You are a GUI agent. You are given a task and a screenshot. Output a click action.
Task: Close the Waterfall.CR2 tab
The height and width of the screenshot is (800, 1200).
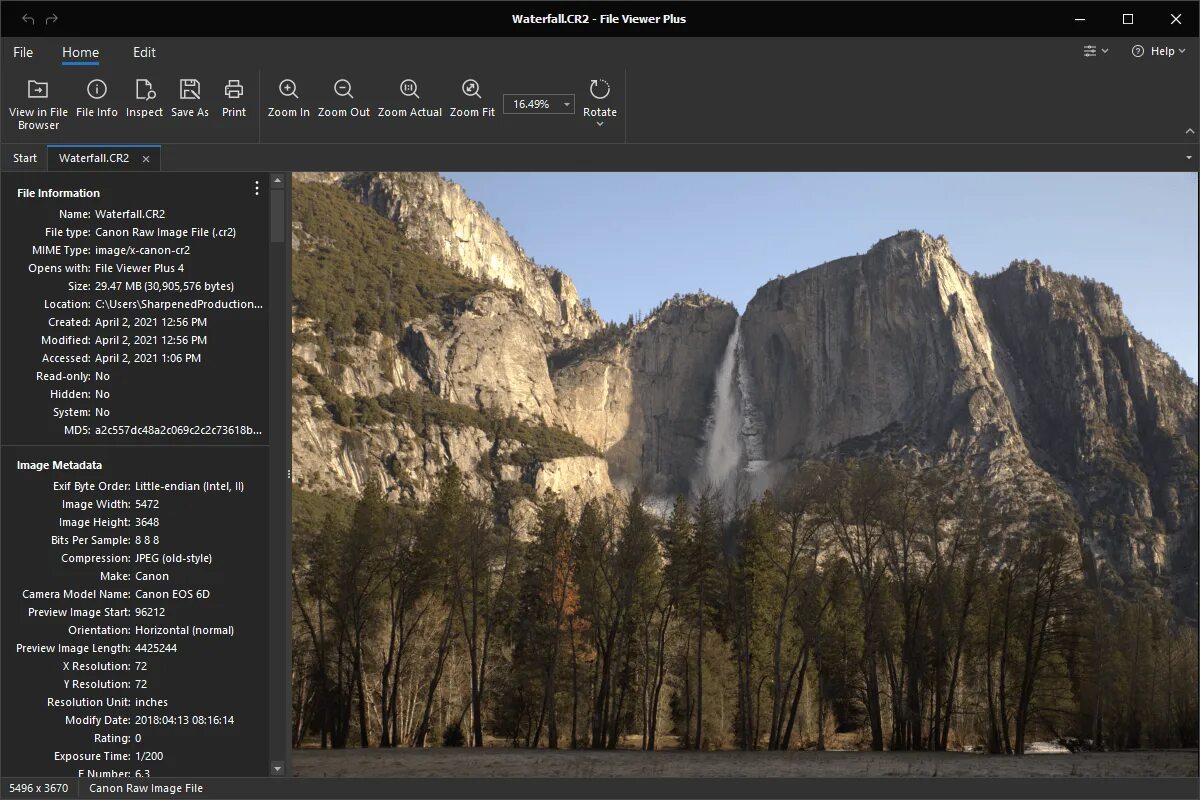pyautogui.click(x=146, y=159)
